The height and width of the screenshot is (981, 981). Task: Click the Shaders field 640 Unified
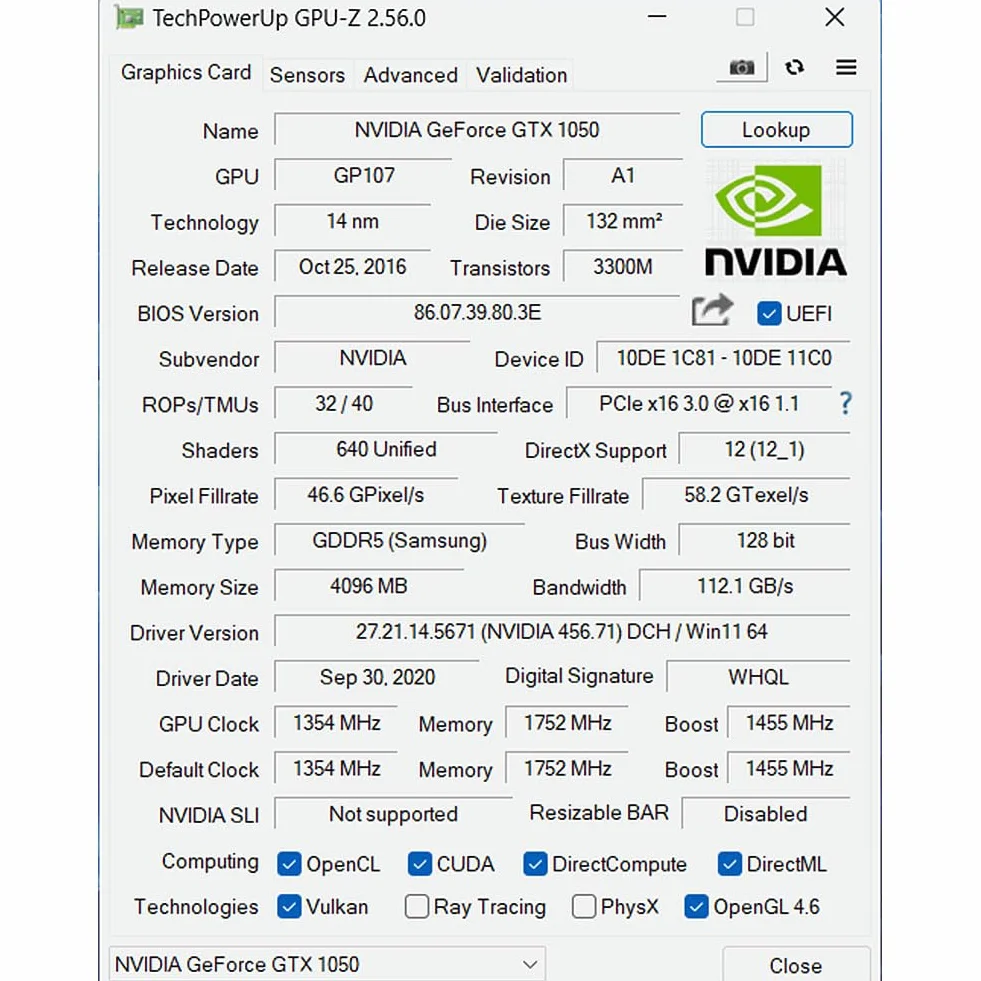point(386,449)
